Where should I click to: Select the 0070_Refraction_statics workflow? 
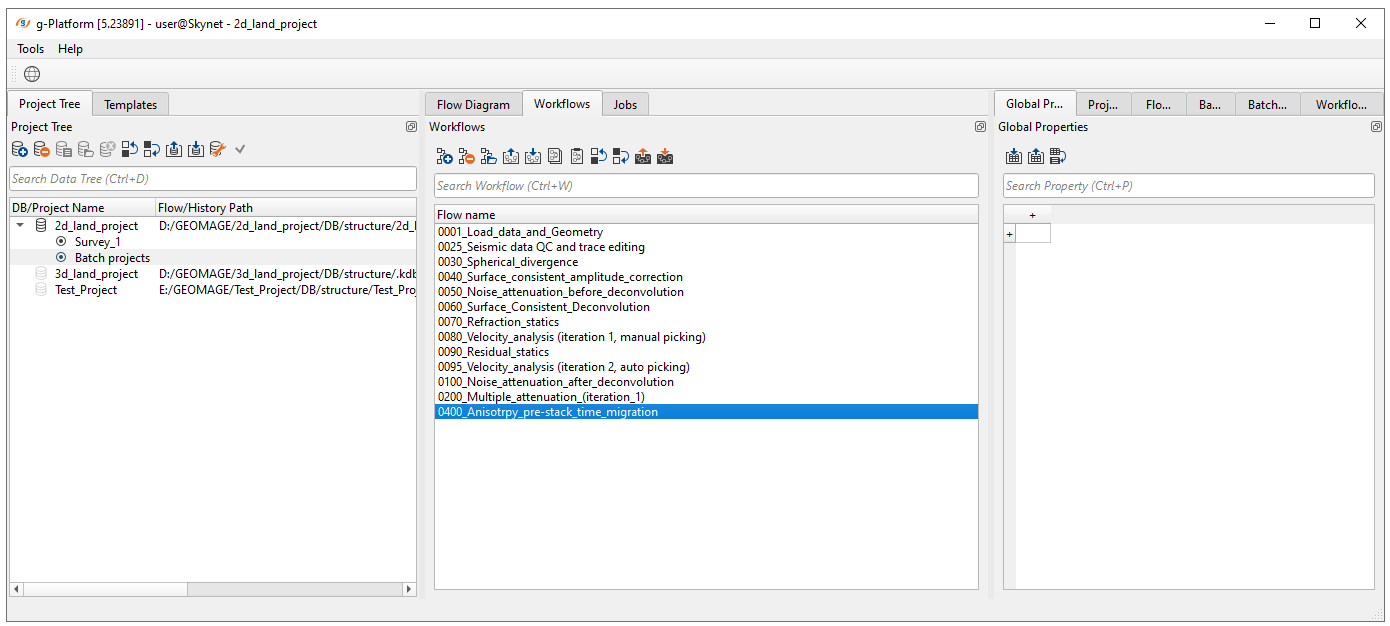(498, 322)
